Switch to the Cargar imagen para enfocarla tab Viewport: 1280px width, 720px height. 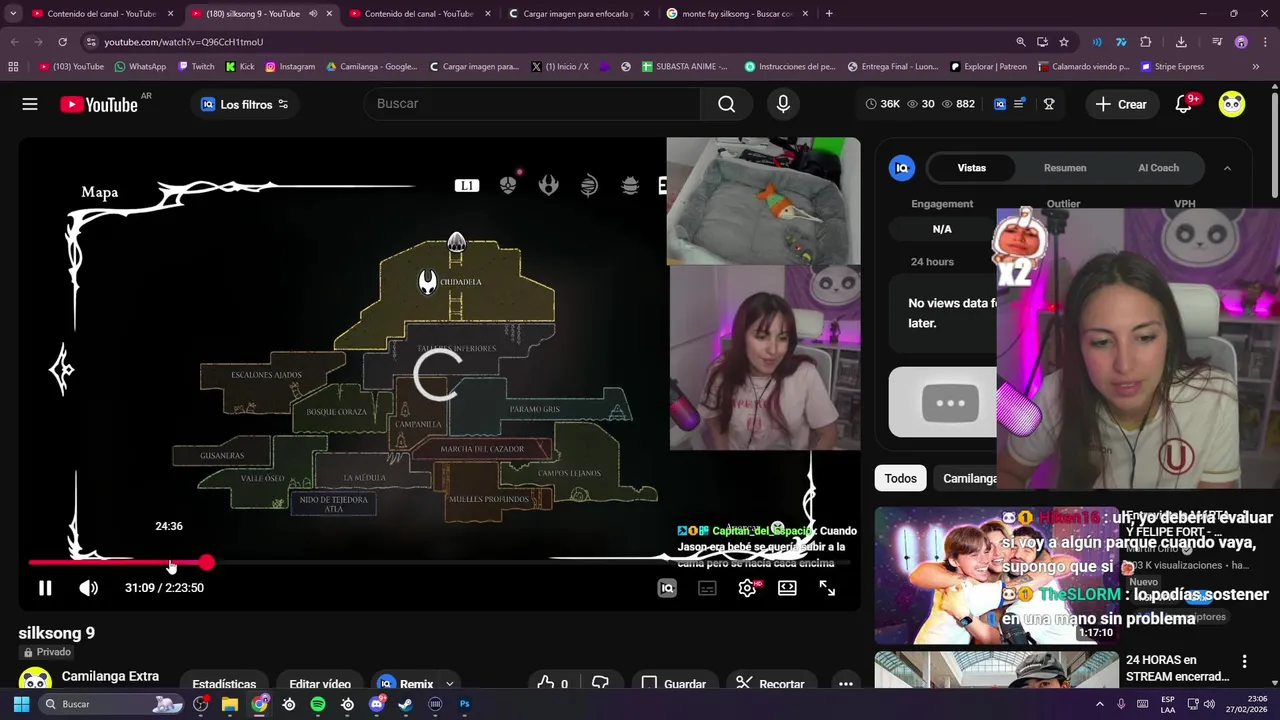(x=578, y=14)
